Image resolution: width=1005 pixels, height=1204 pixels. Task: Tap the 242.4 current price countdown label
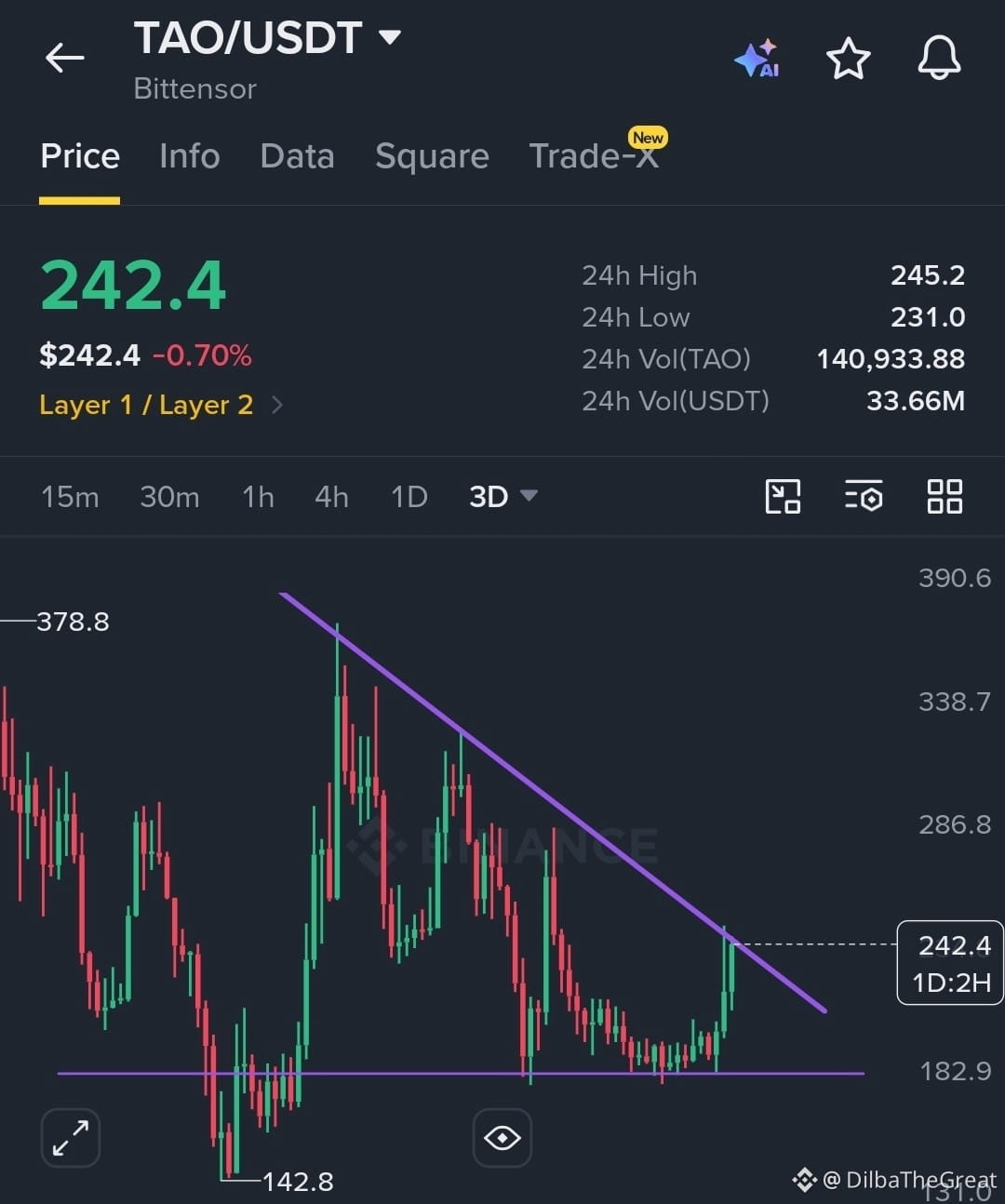(x=950, y=963)
